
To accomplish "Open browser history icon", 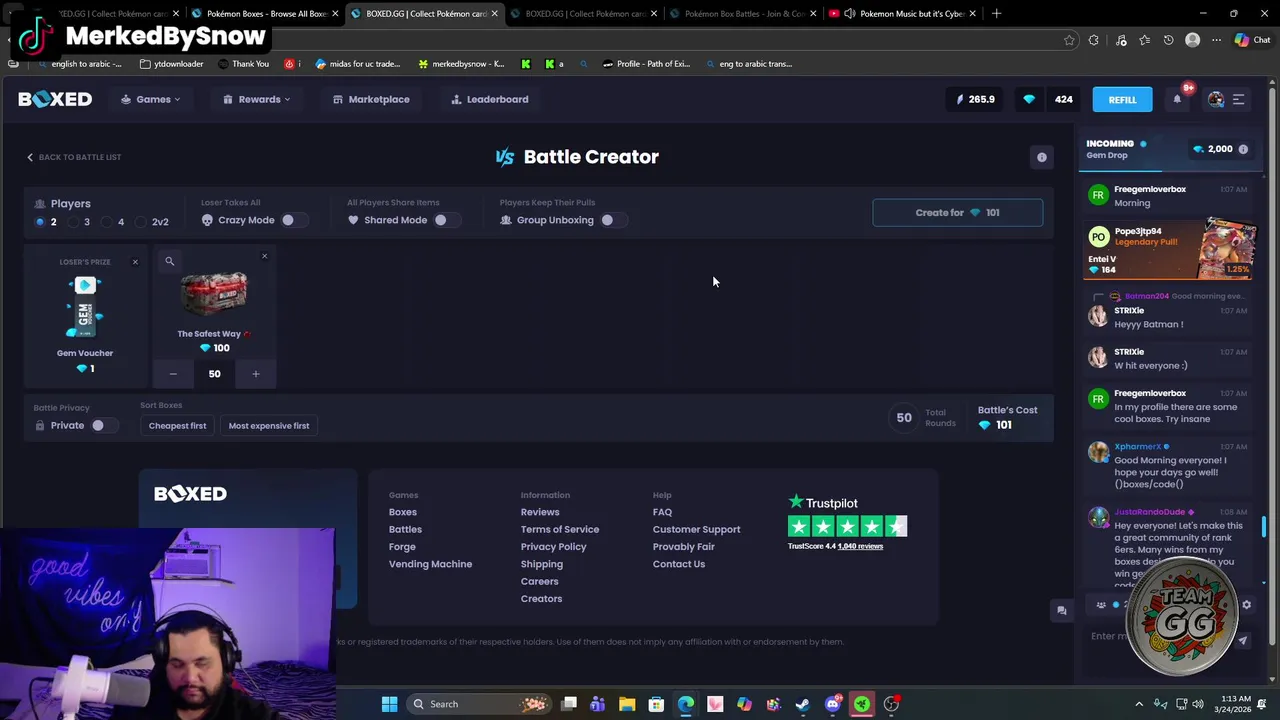I will pyautogui.click(x=1168, y=40).
